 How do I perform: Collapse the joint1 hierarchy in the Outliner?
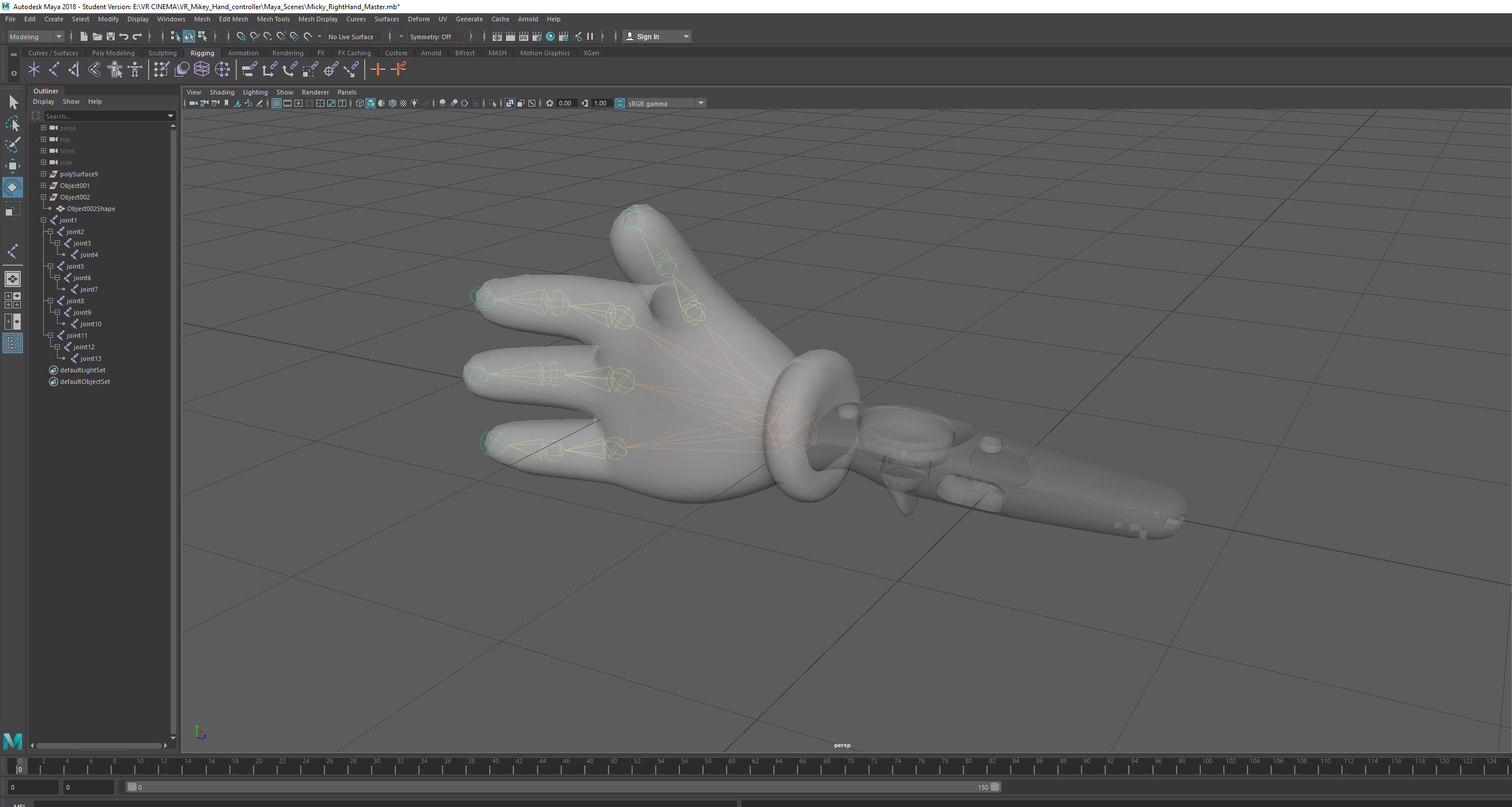43,220
